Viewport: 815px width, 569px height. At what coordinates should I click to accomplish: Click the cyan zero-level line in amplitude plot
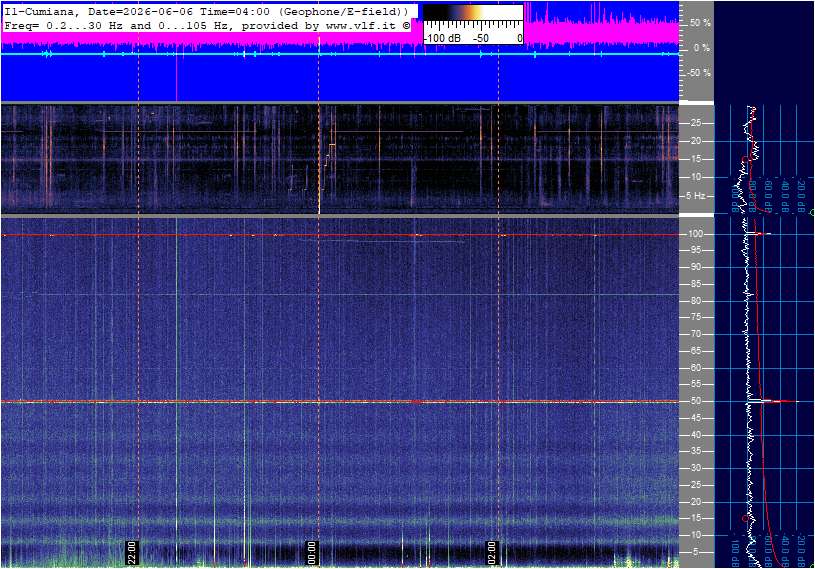click(340, 54)
